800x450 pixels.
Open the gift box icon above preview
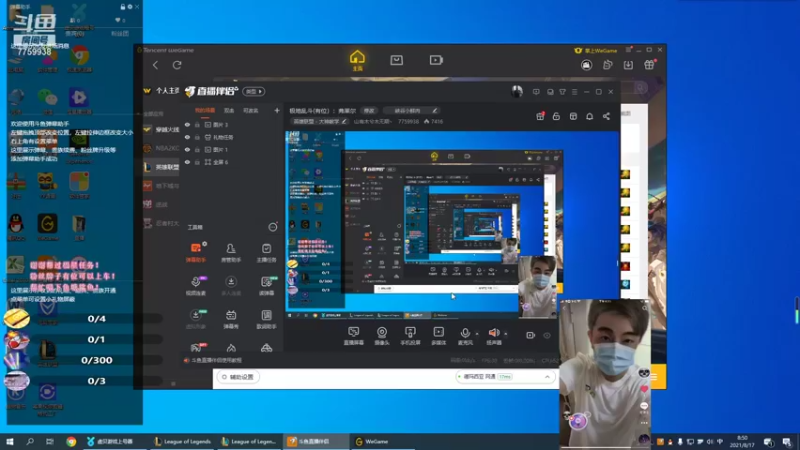(540, 116)
